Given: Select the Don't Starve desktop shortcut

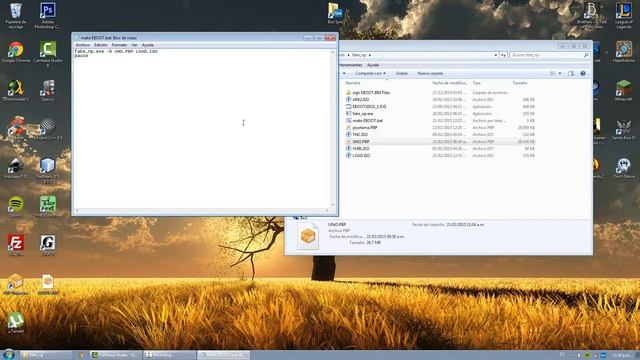Looking at the screenshot, I should pyautogui.click(x=623, y=168).
